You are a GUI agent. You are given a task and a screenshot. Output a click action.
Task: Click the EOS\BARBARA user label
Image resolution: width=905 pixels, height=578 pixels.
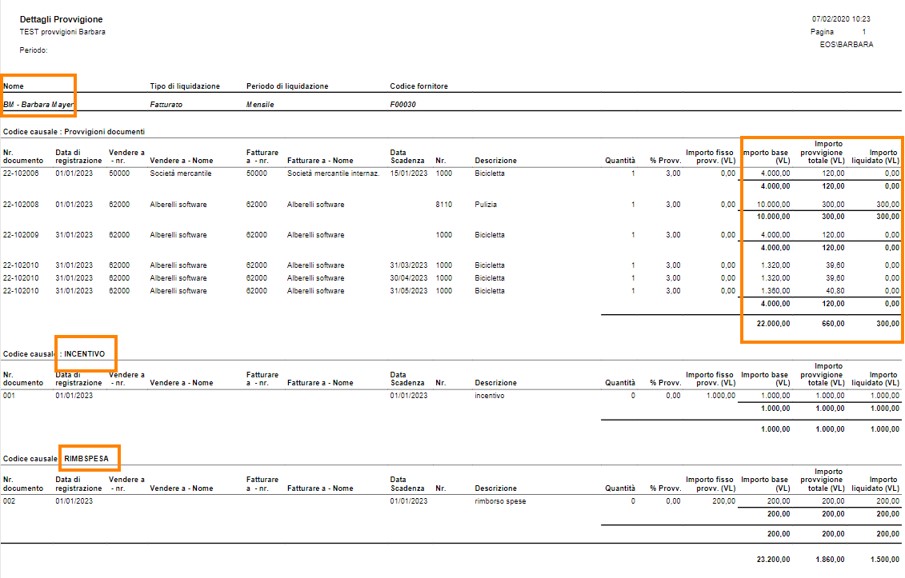click(845, 45)
